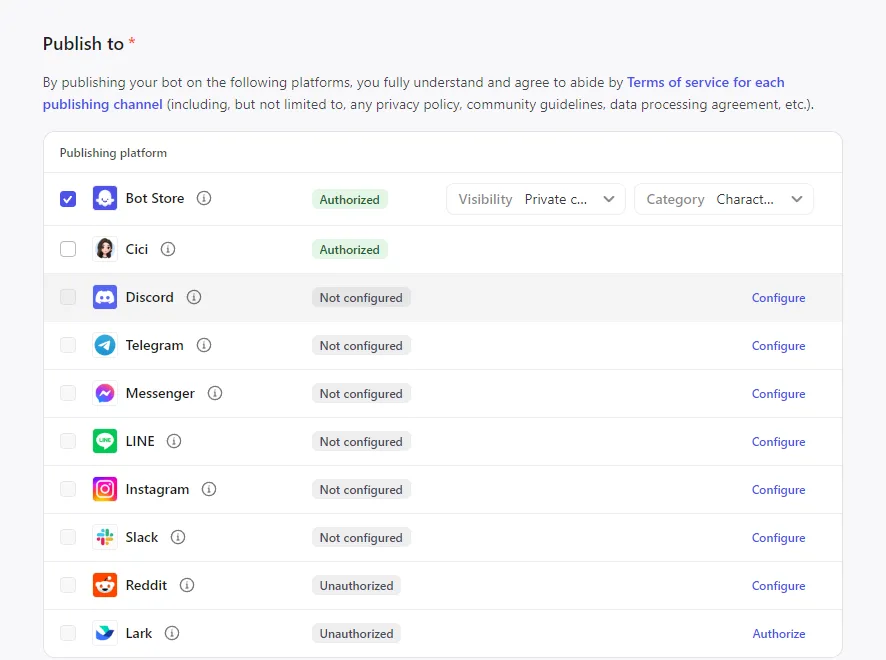The image size is (886, 660).
Task: Check the Lark checkbox
Action: pos(68,633)
